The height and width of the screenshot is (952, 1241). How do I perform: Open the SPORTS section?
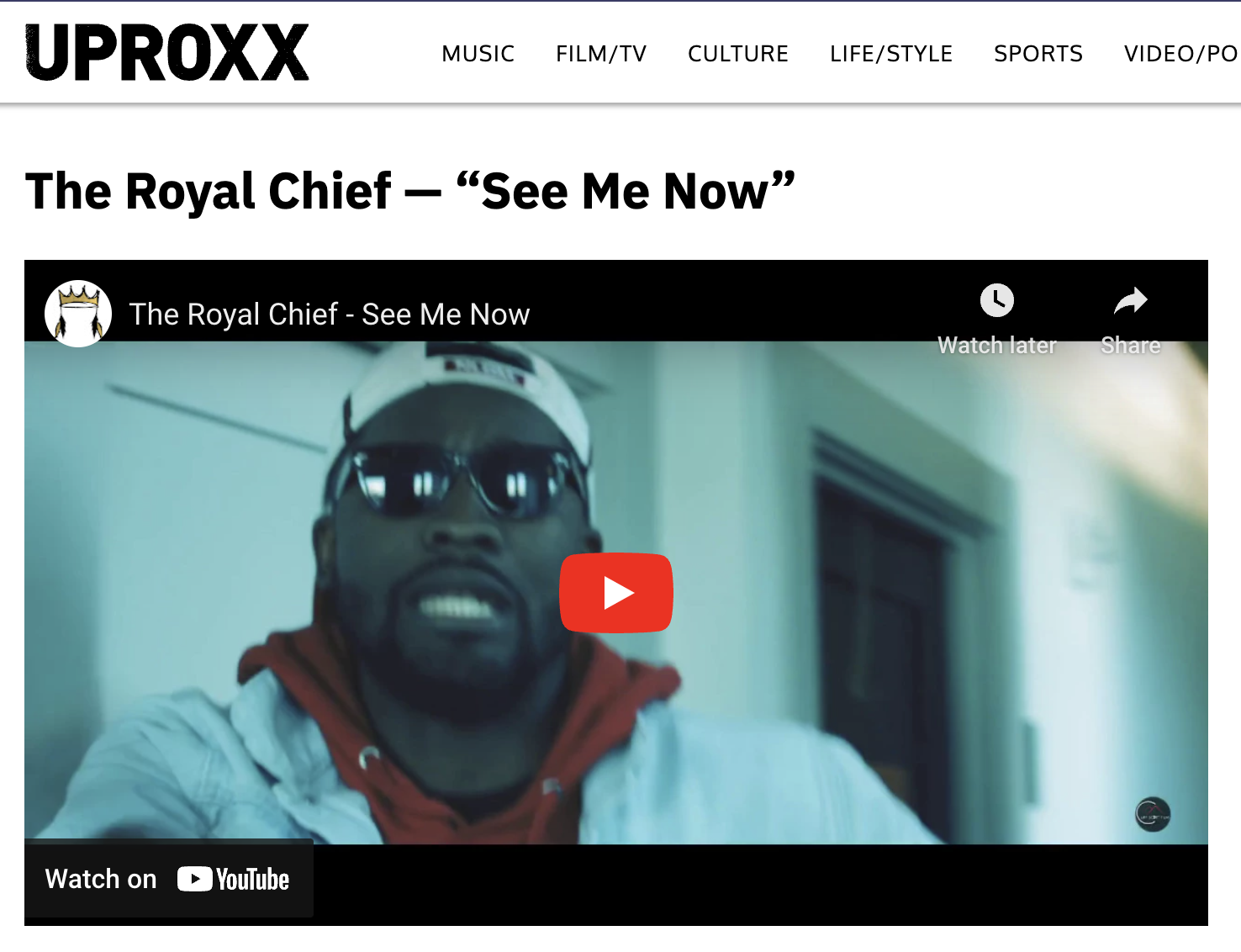tap(1038, 54)
